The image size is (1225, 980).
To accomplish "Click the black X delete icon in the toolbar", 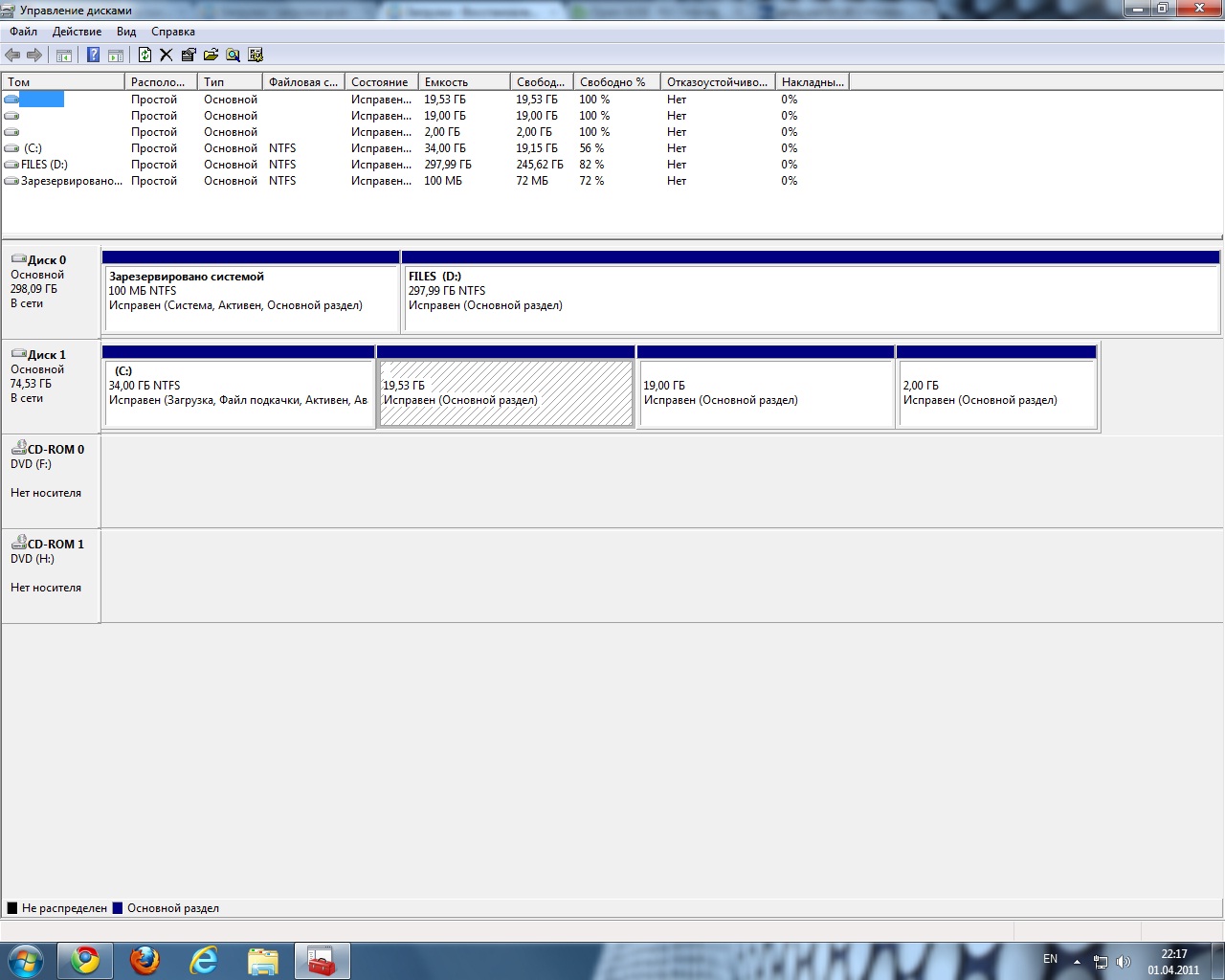I will [x=167, y=56].
